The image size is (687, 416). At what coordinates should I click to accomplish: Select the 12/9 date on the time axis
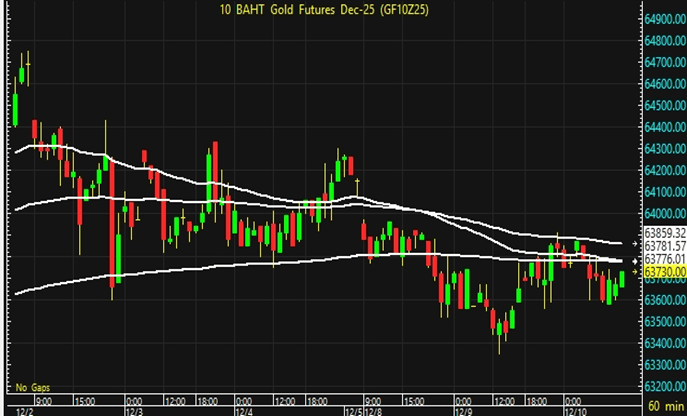coord(462,410)
